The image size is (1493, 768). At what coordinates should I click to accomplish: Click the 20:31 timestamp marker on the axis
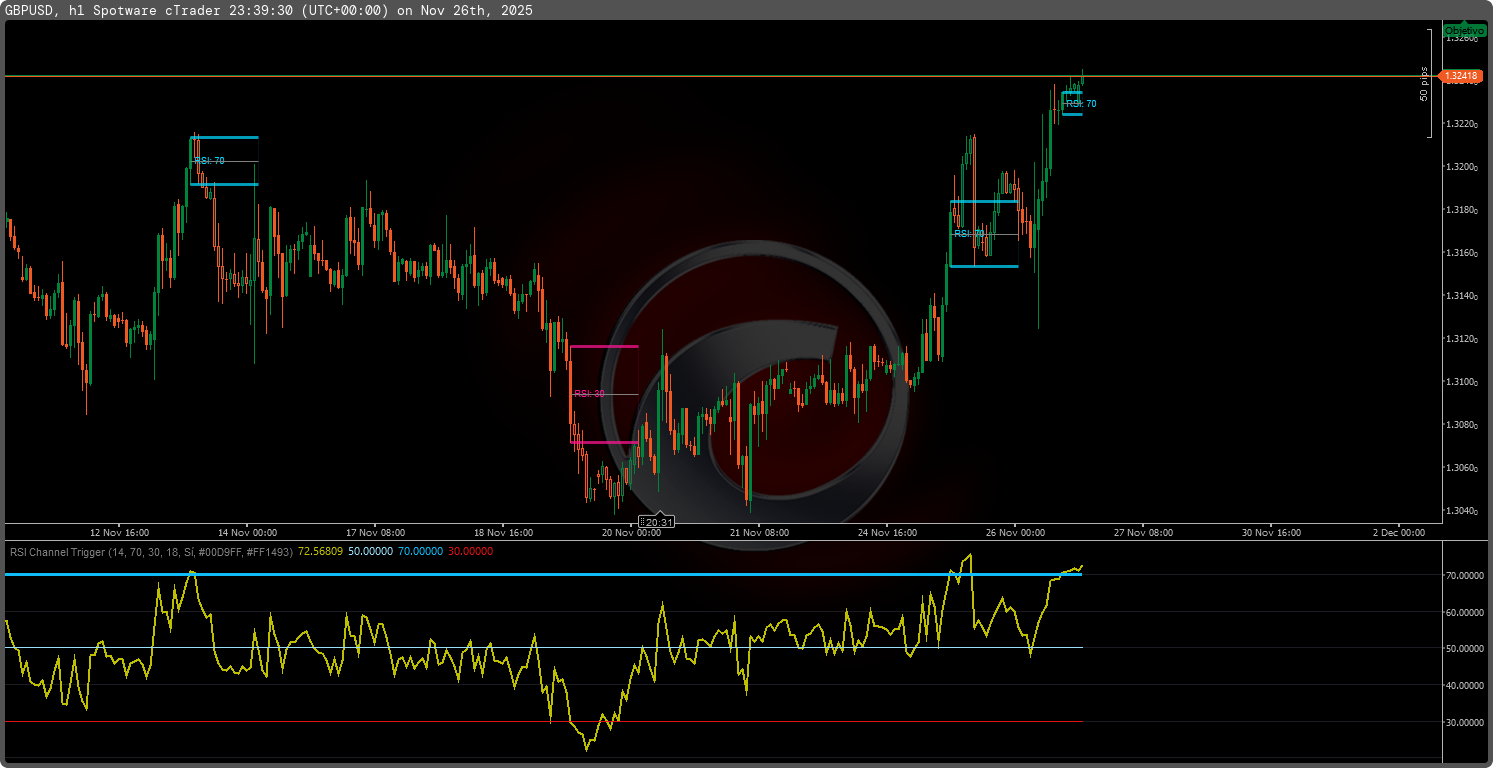coord(655,521)
